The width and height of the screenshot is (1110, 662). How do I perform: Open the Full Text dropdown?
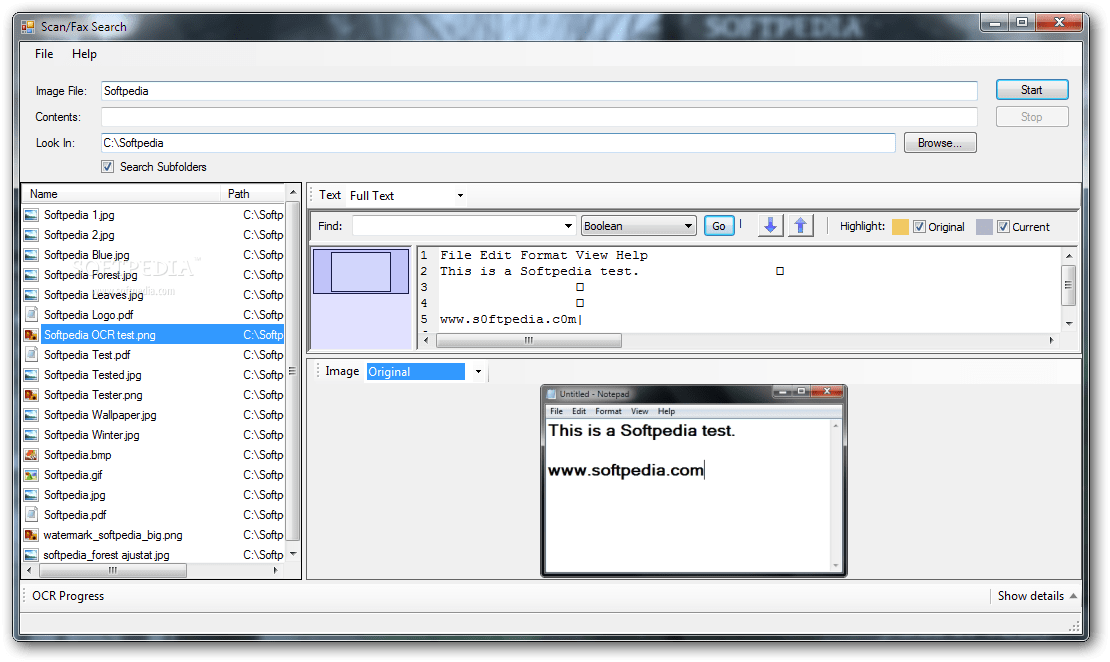click(x=460, y=195)
